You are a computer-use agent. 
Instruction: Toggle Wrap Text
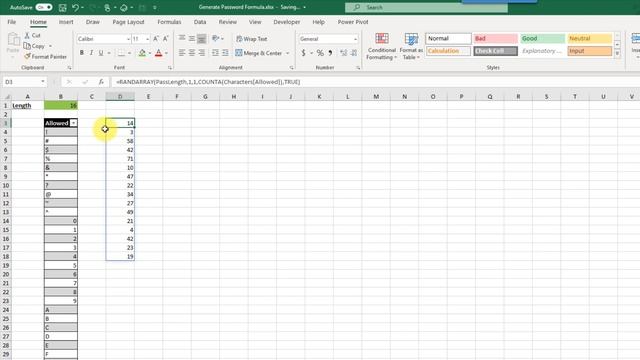click(x=251, y=39)
